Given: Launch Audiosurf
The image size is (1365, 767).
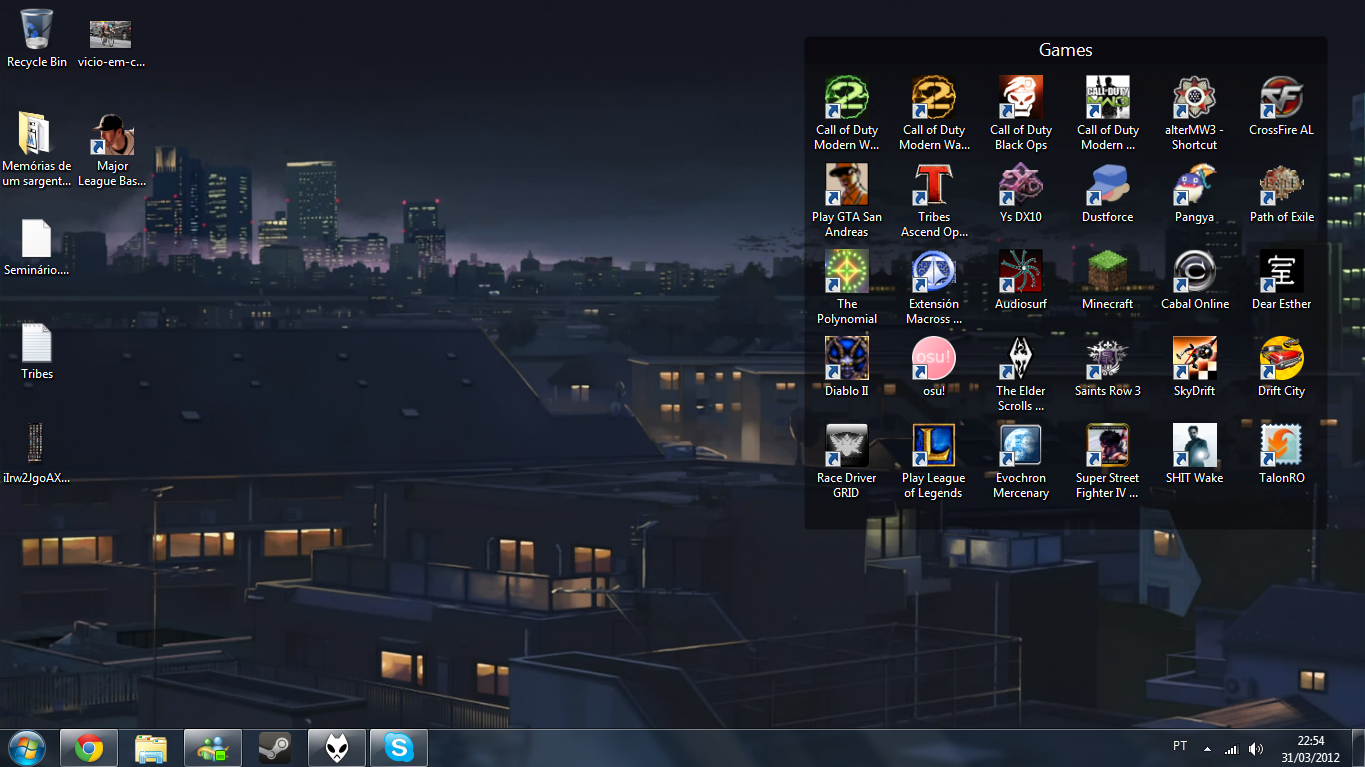Looking at the screenshot, I should pos(1020,272).
